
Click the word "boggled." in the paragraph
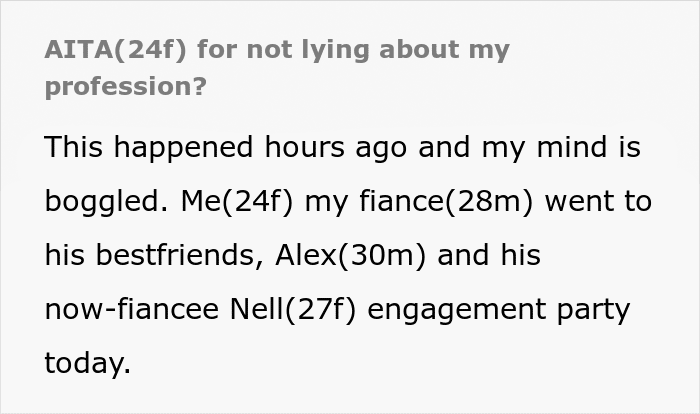coord(107,202)
